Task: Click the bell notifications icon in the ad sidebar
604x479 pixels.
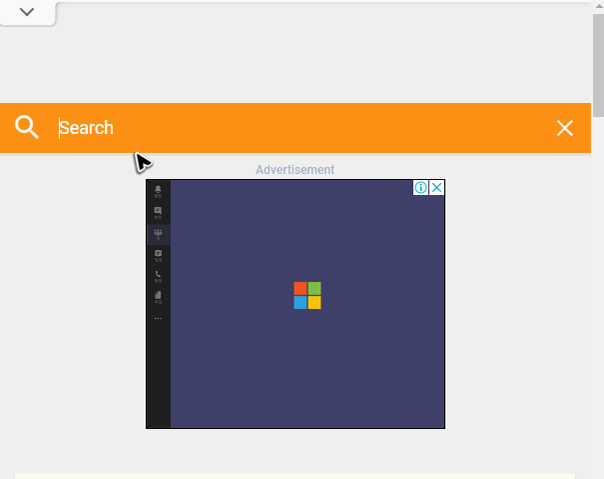Action: pyautogui.click(x=158, y=191)
